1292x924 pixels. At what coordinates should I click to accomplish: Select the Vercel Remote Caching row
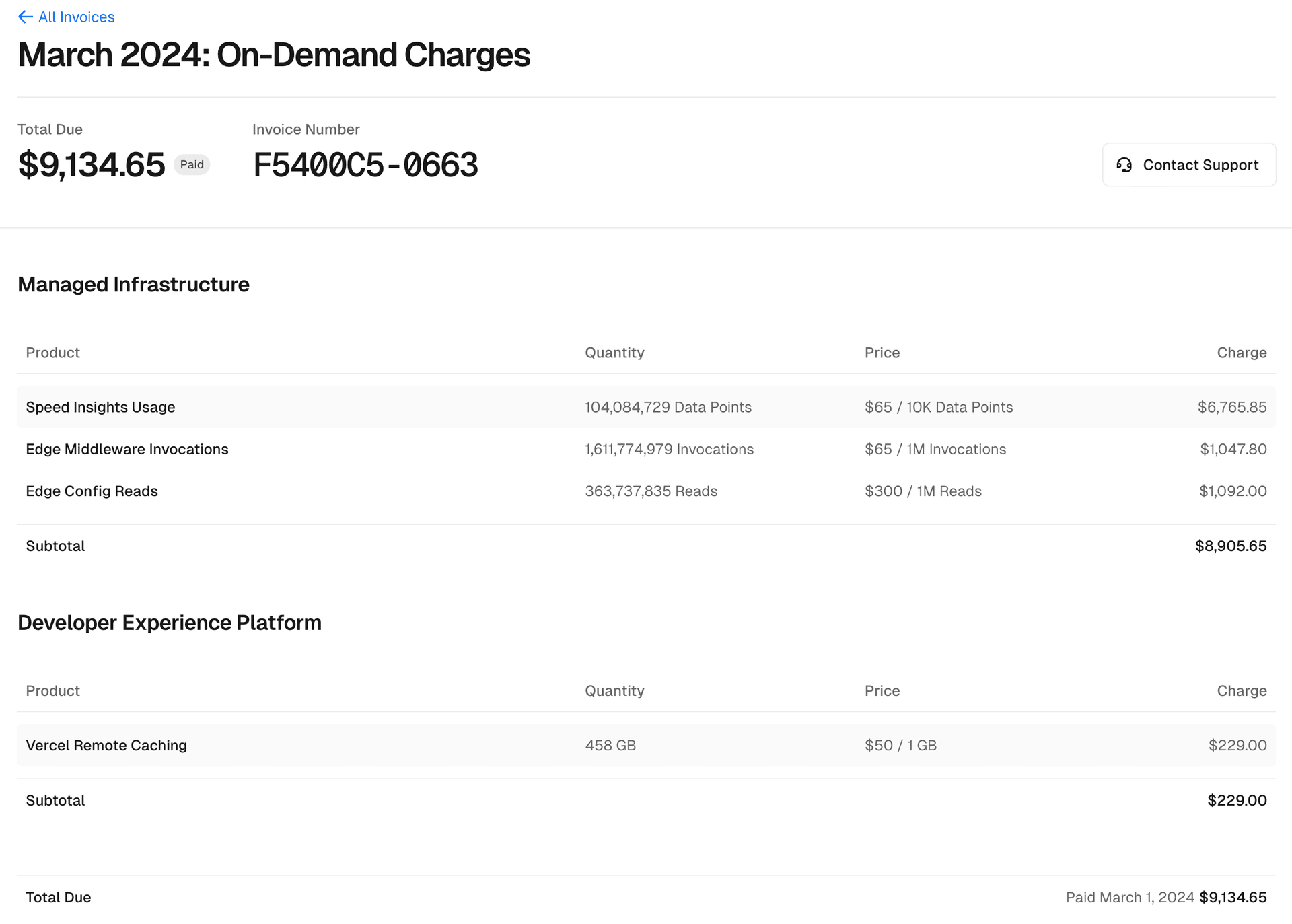106,745
